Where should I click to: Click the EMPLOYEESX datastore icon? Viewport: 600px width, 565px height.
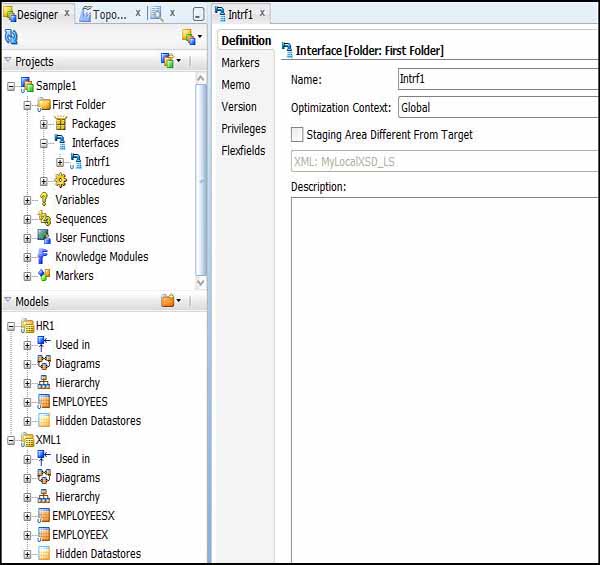coord(44,515)
